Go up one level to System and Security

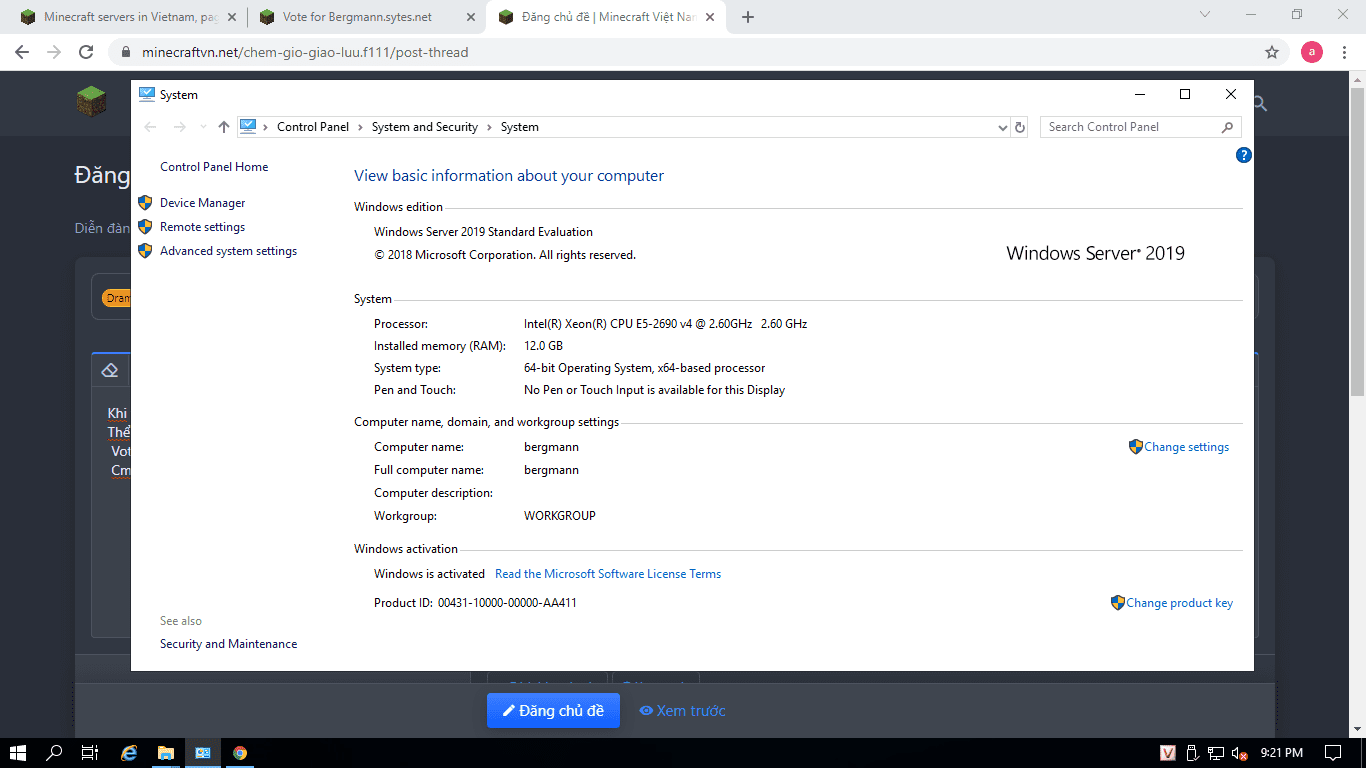(x=224, y=127)
